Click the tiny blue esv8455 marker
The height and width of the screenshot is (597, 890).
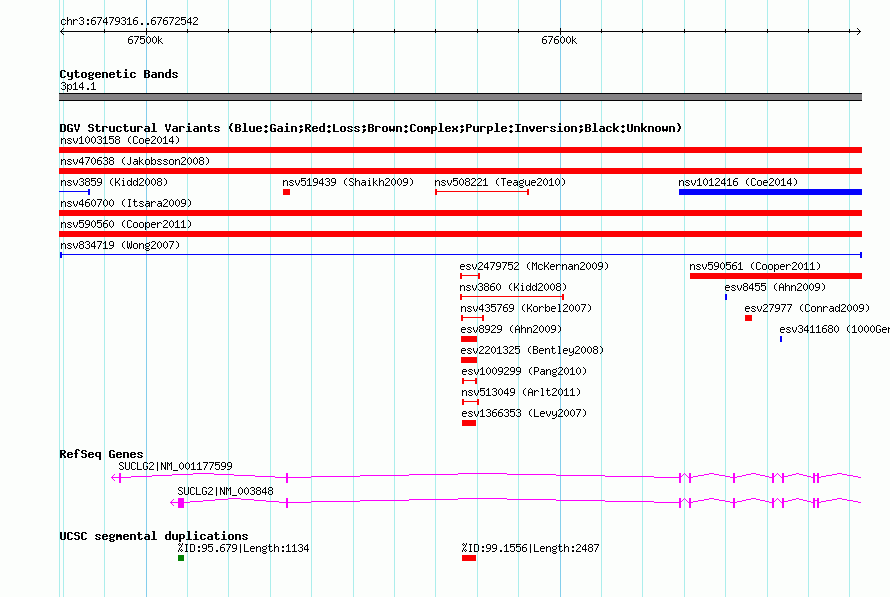(x=726, y=297)
